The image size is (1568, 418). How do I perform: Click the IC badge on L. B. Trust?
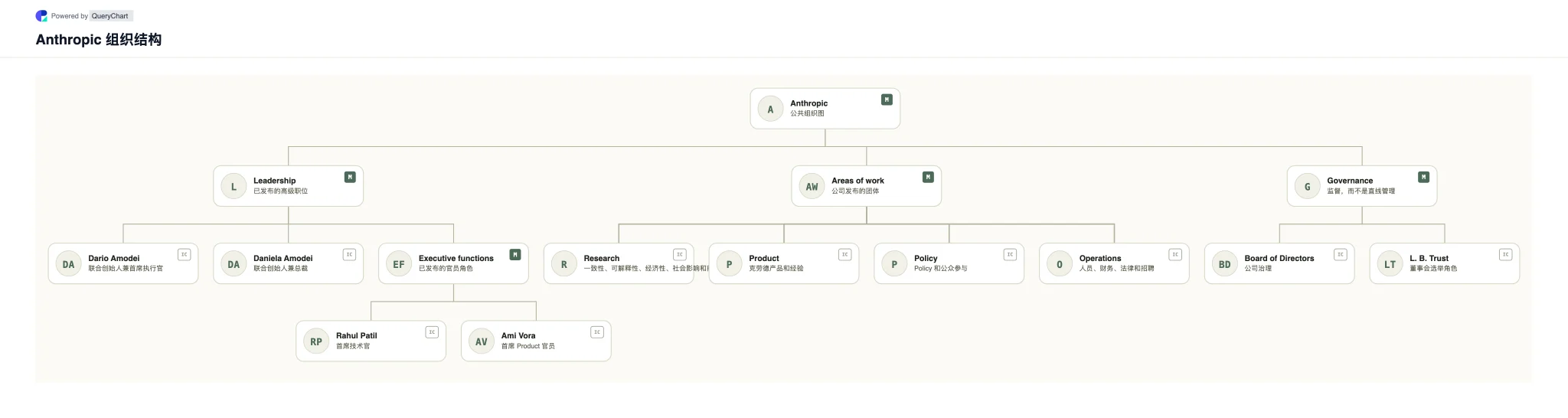point(1506,254)
